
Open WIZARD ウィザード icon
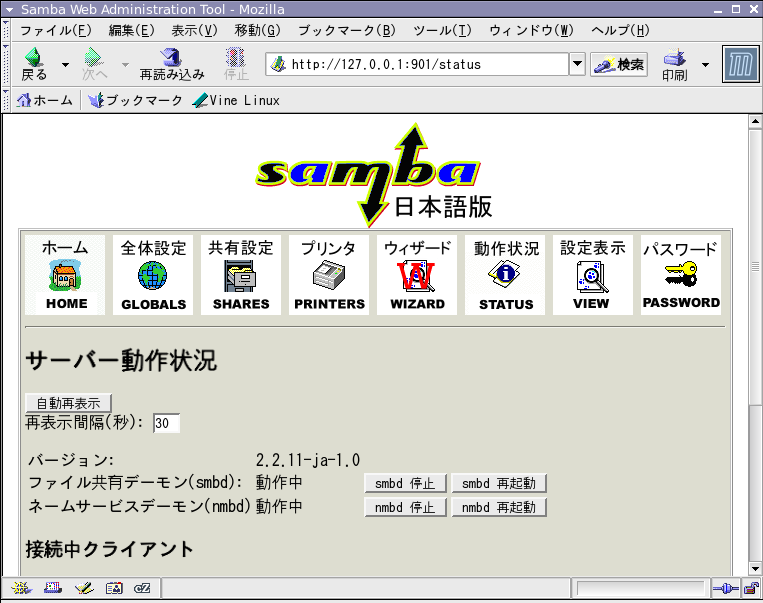tap(417, 275)
